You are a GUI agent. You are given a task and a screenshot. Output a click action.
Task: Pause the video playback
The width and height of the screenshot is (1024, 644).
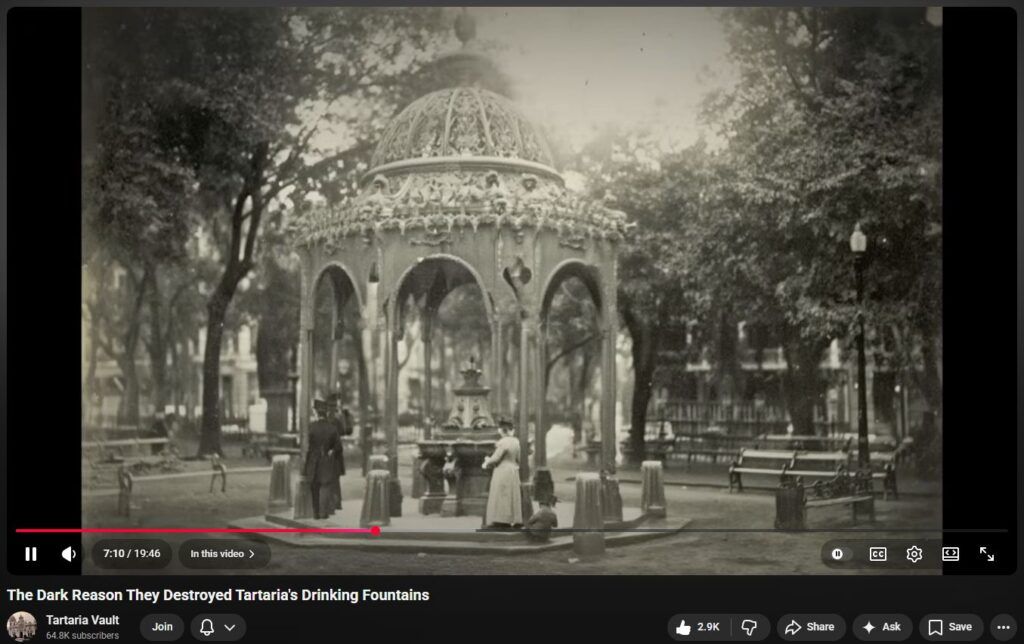(31, 554)
